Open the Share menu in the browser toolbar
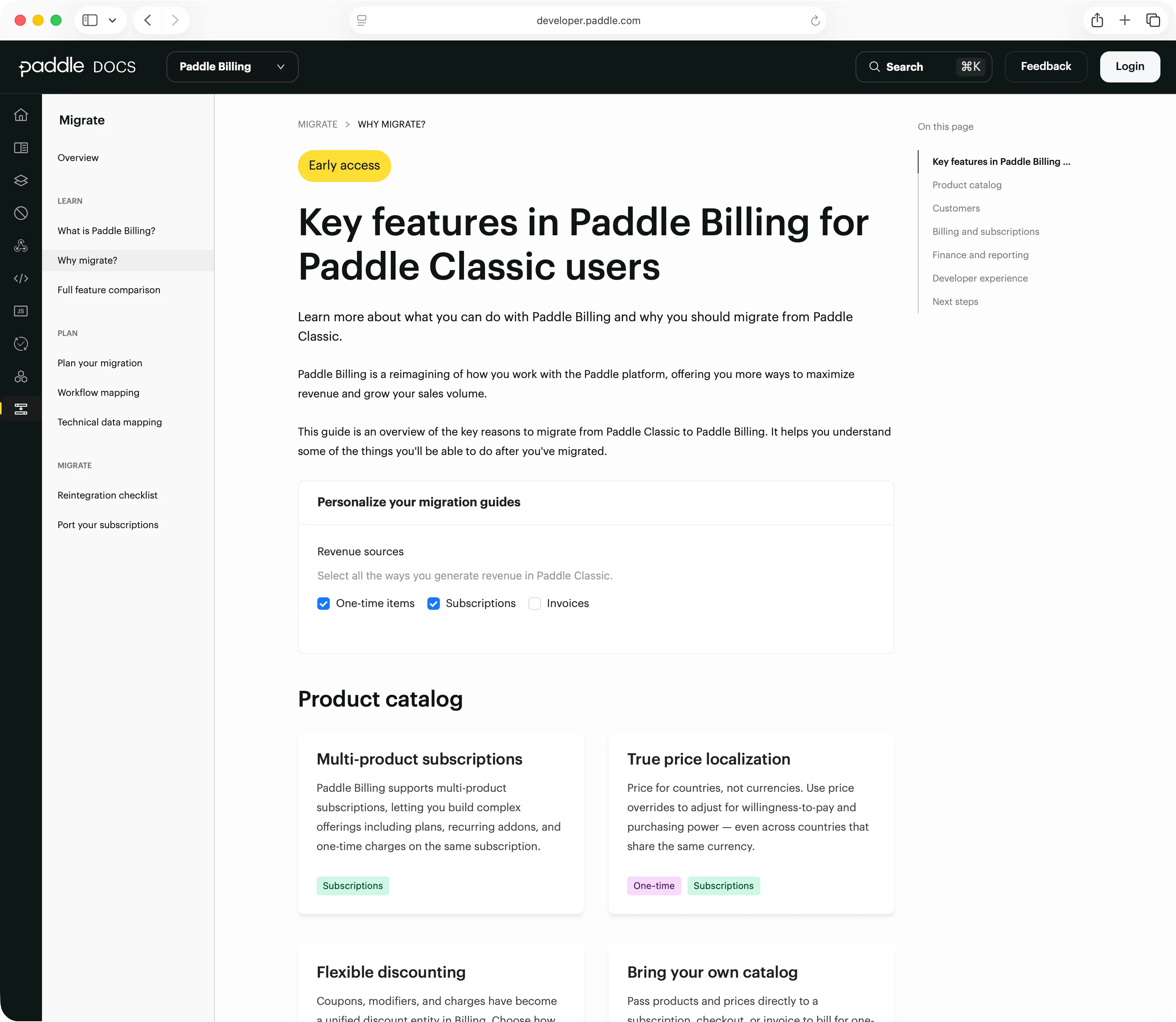This screenshot has height=1022, width=1176. point(1097,20)
